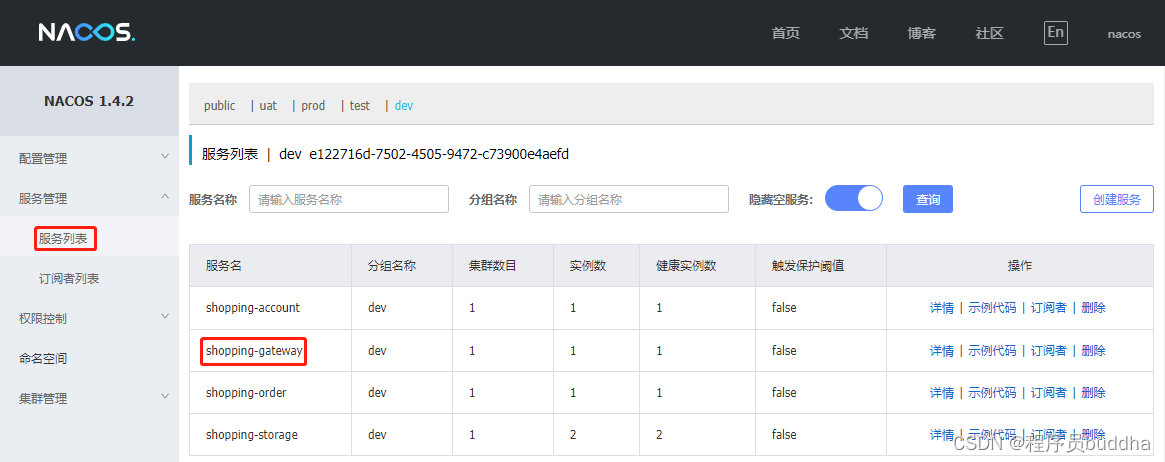Click 删除 for shopping-order

[1093, 392]
